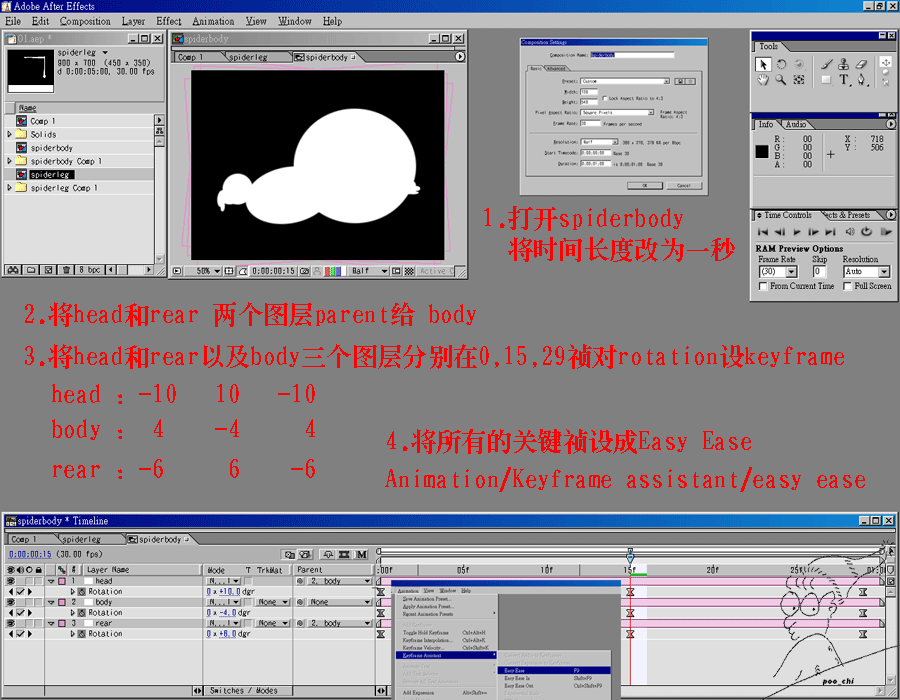Select the Type tool
The height and width of the screenshot is (700, 900).
coord(844,80)
